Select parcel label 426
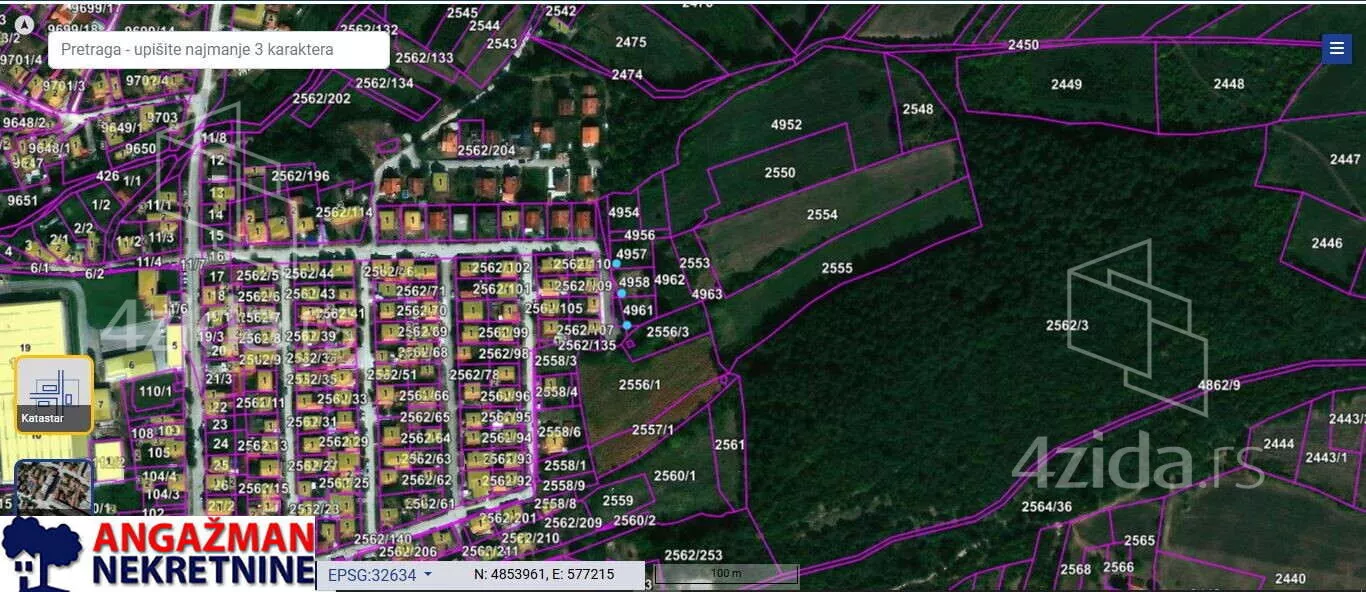Image resolution: width=1366 pixels, height=592 pixels. tap(107, 177)
